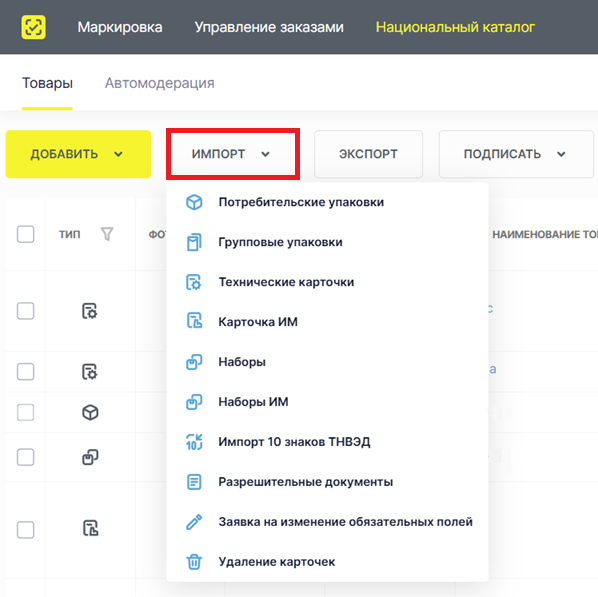This screenshot has width=598, height=597.
Task: Select Импорт 10 знаков ТНВЭД
Action: (x=327, y=442)
